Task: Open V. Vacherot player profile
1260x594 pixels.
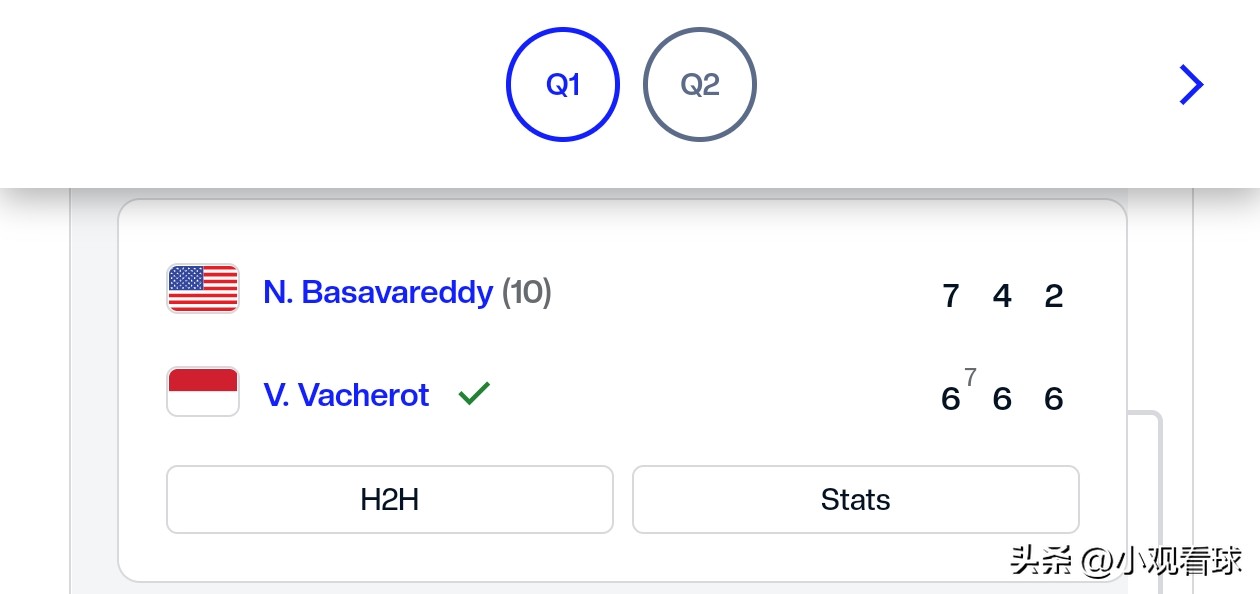Action: (346, 395)
